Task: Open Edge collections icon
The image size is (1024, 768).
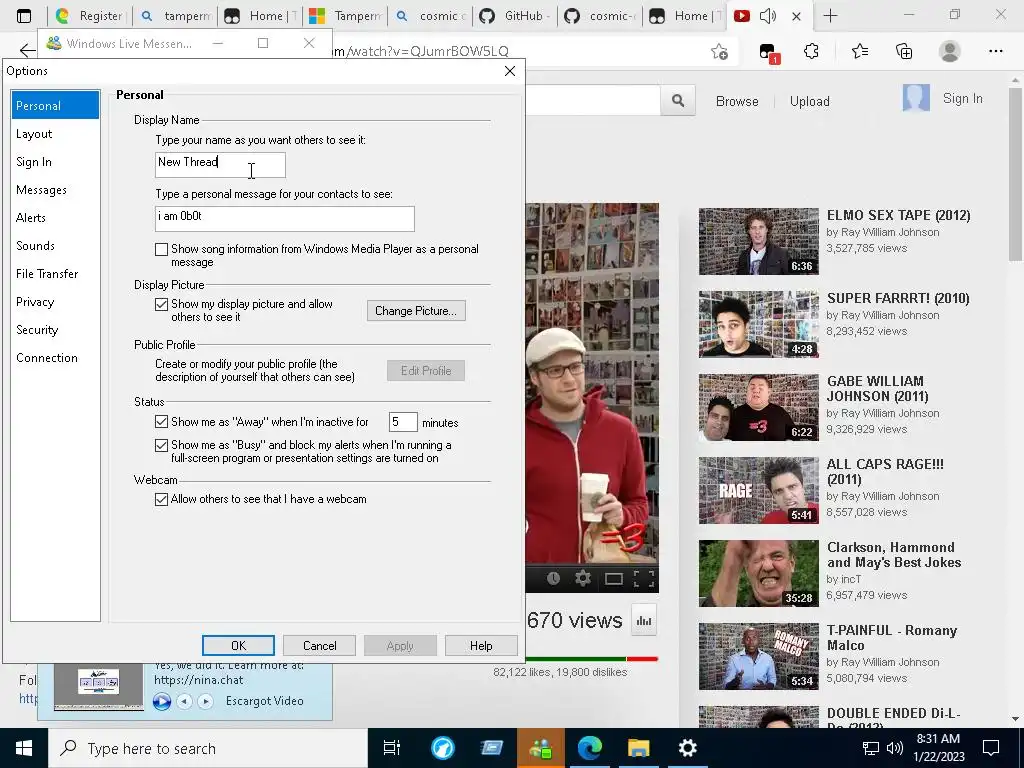Action: tap(904, 51)
